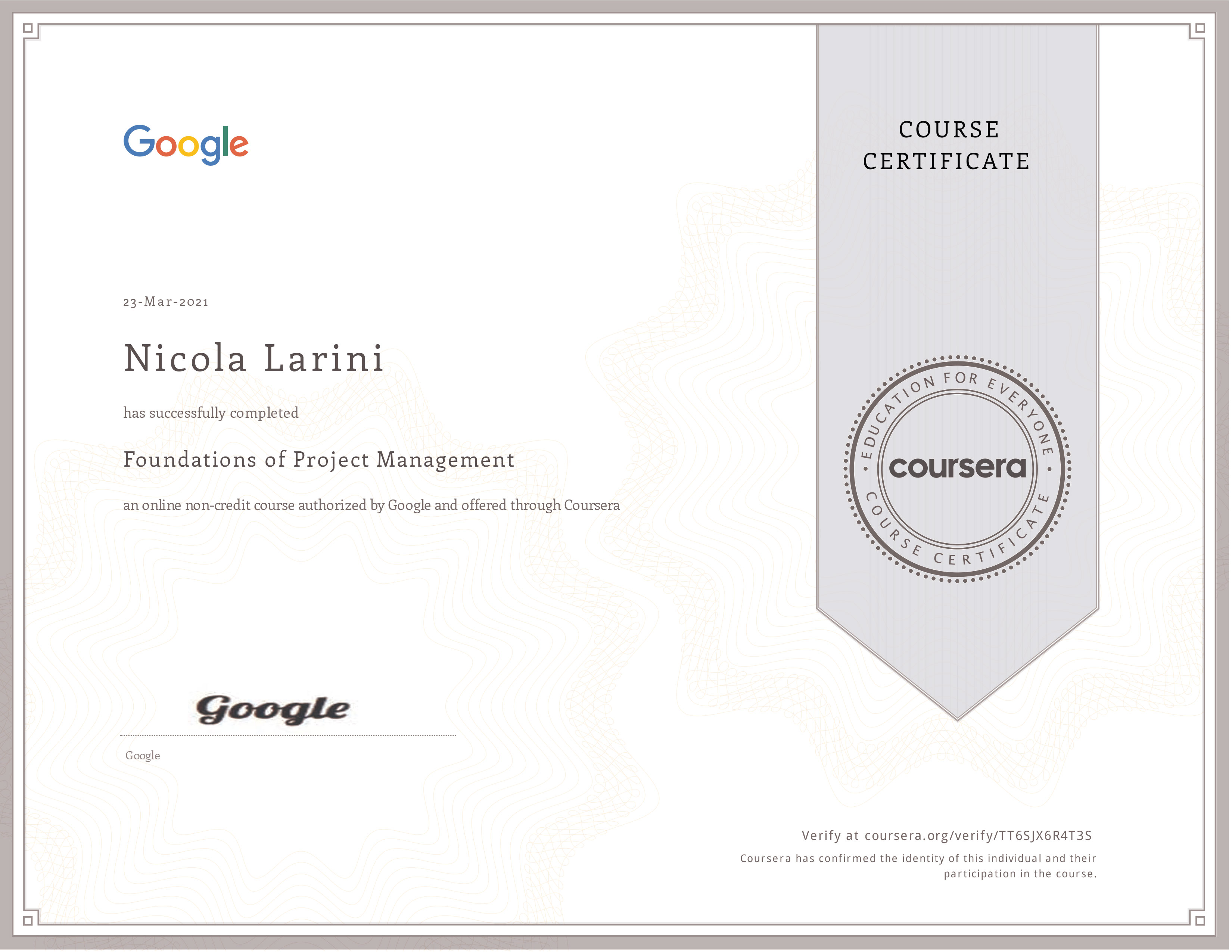Click the 'has successfully completed' text
The width and height of the screenshot is (1232, 952).
[x=211, y=413]
